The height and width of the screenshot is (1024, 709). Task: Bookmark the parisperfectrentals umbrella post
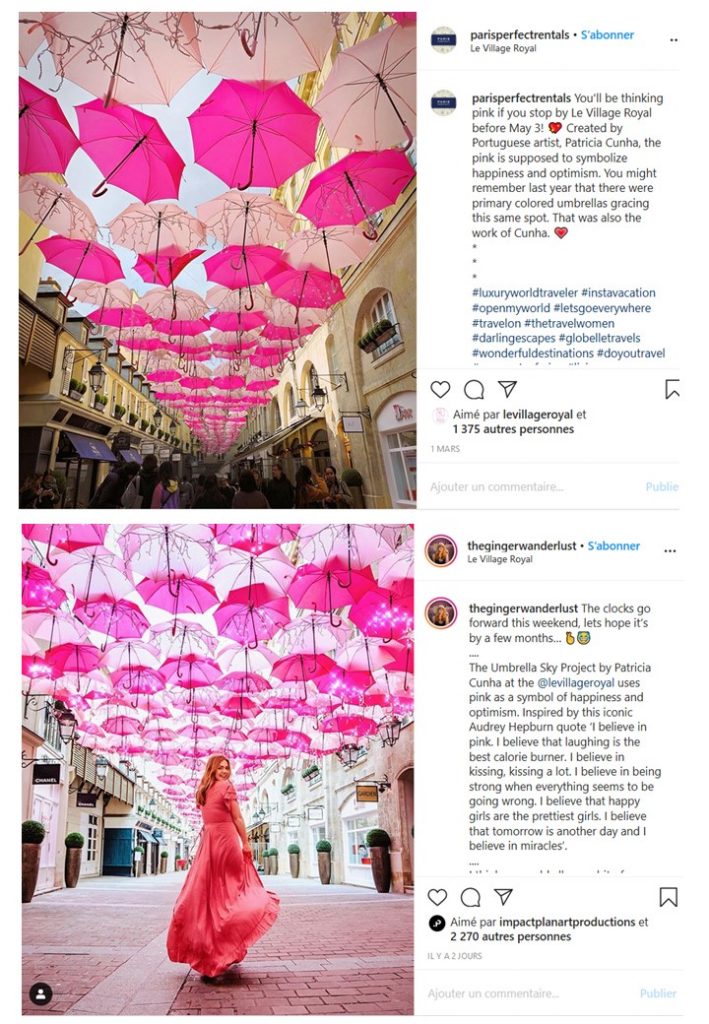click(672, 389)
